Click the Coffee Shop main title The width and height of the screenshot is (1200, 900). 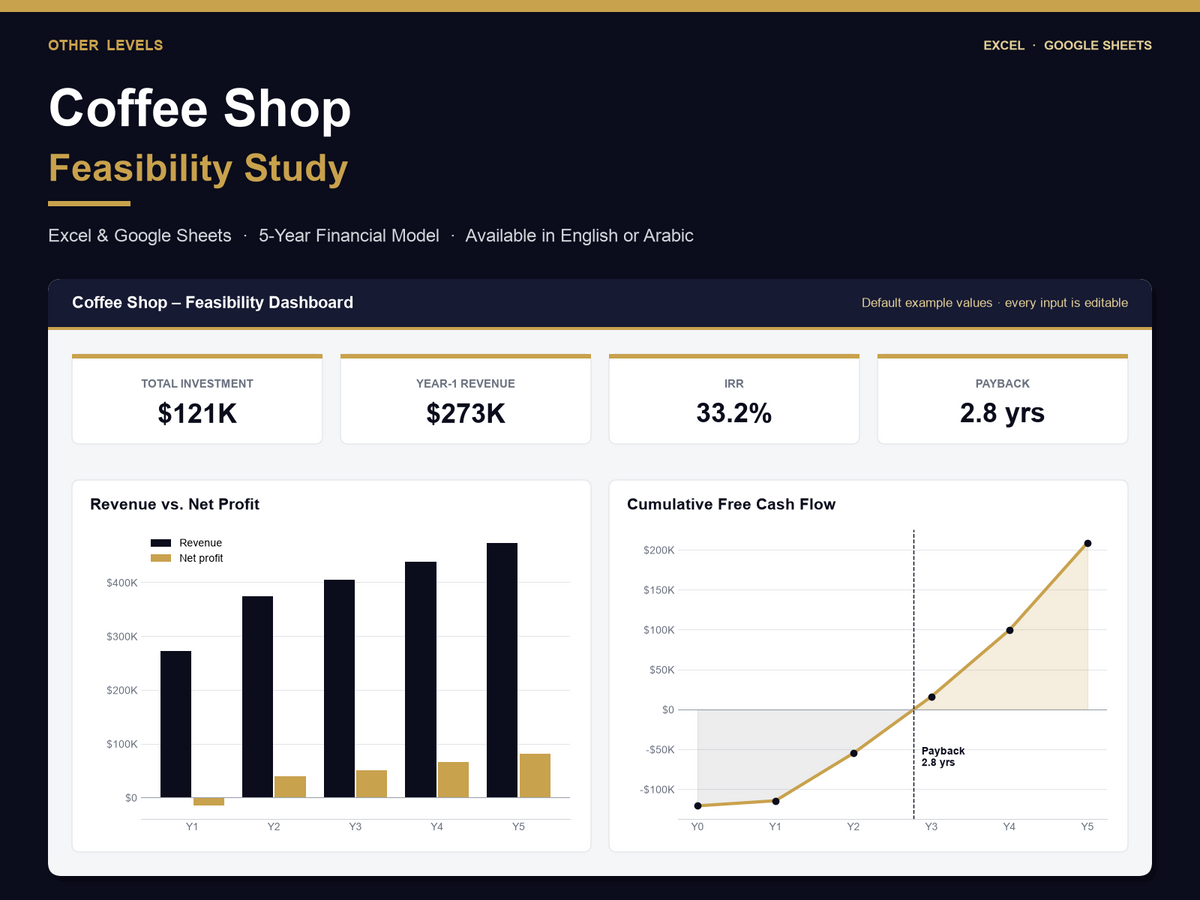pyautogui.click(x=200, y=108)
